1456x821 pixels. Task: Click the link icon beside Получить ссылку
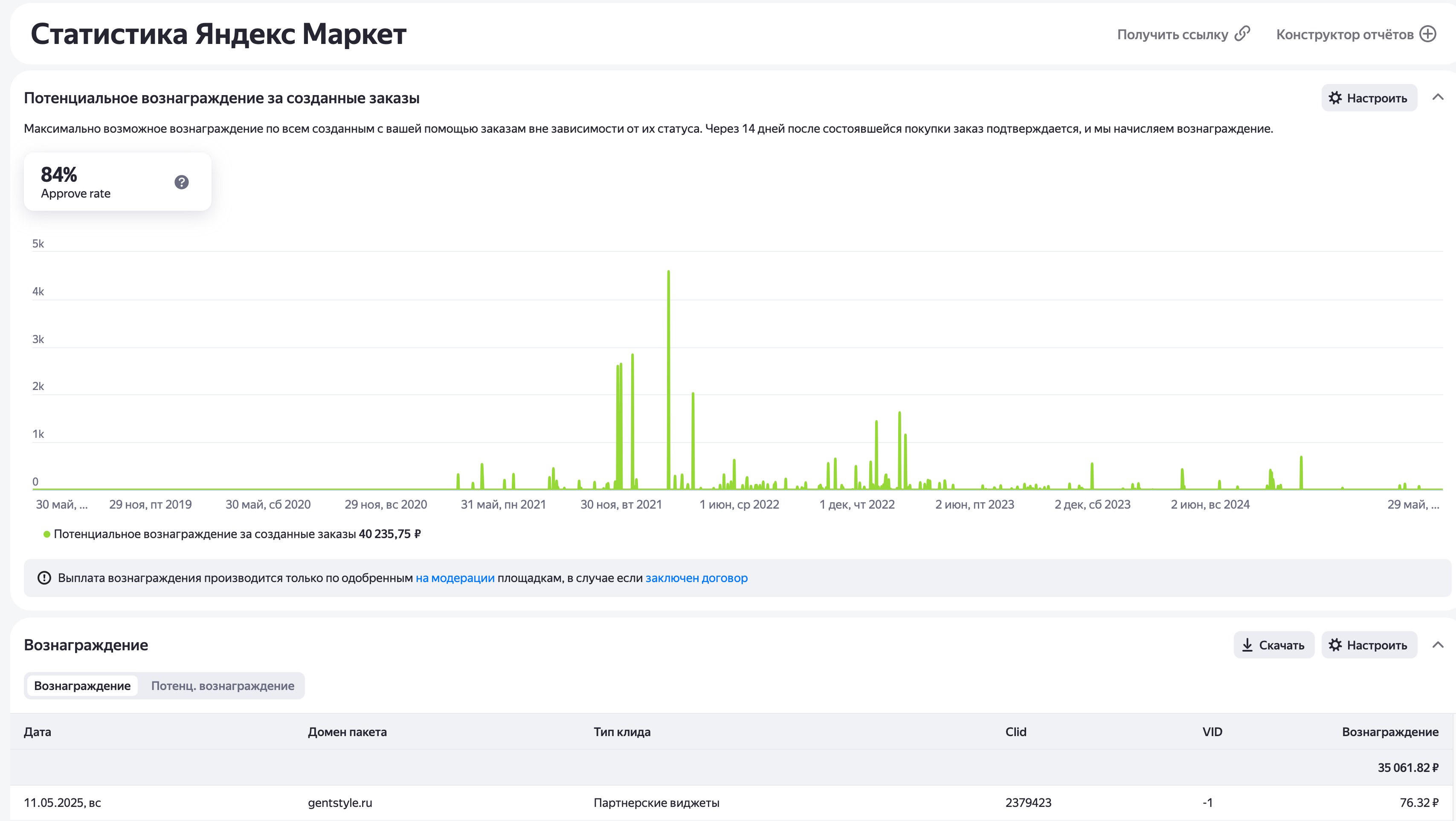coord(1242,34)
